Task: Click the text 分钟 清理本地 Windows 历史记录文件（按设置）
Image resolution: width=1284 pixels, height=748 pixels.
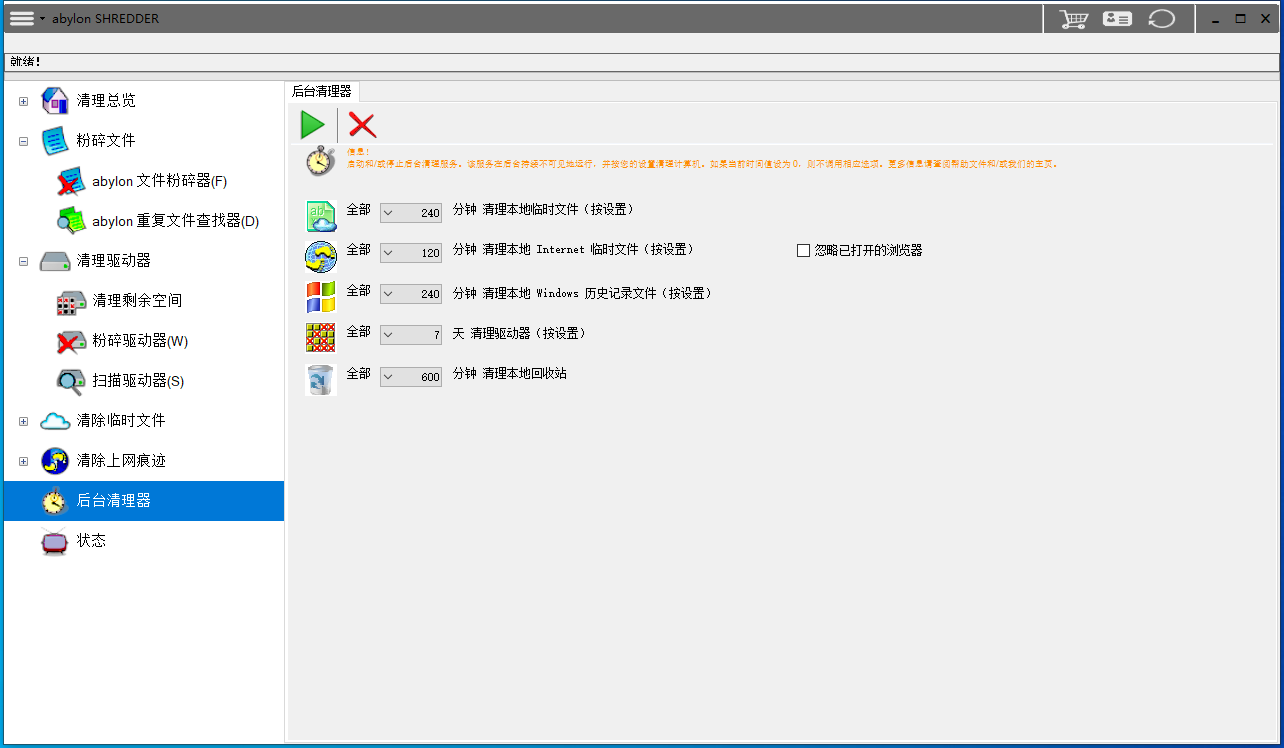Action: pyautogui.click(x=583, y=294)
